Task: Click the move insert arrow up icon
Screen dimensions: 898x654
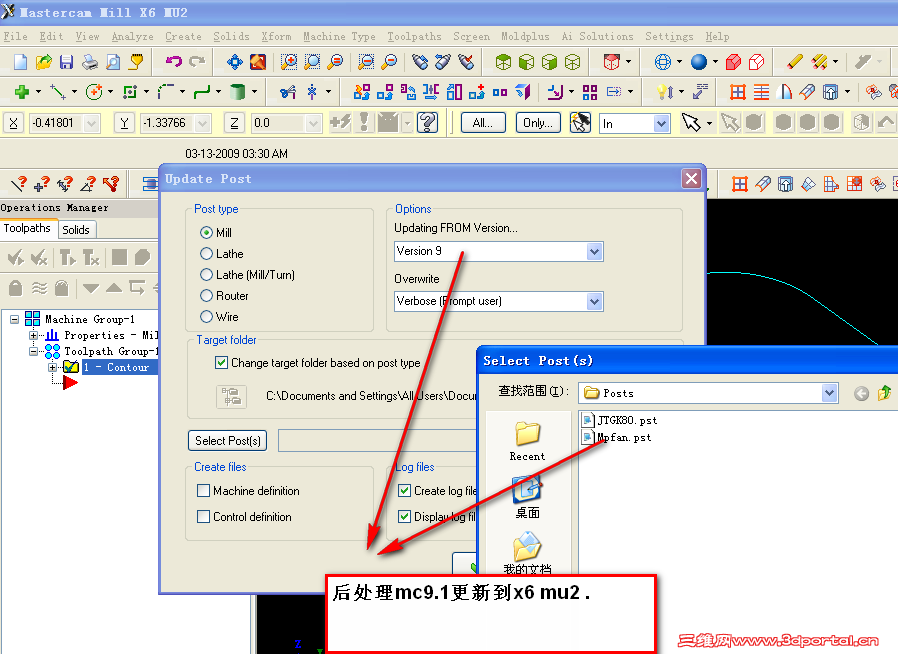Action: (x=114, y=287)
